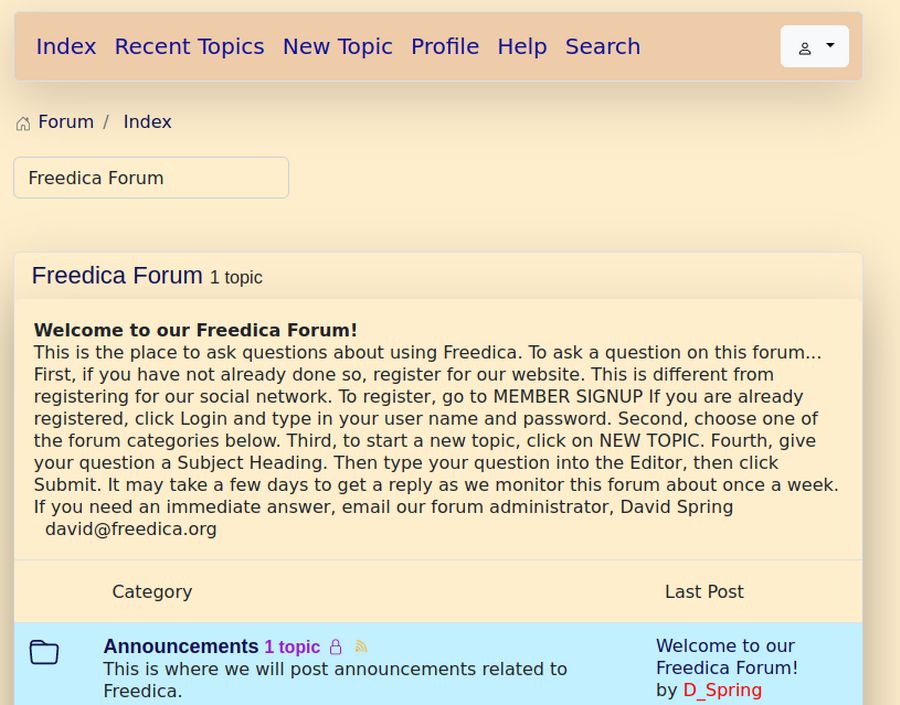Click the Index breadcrumb link
Image resolution: width=900 pixels, height=705 pixels.
[147, 122]
